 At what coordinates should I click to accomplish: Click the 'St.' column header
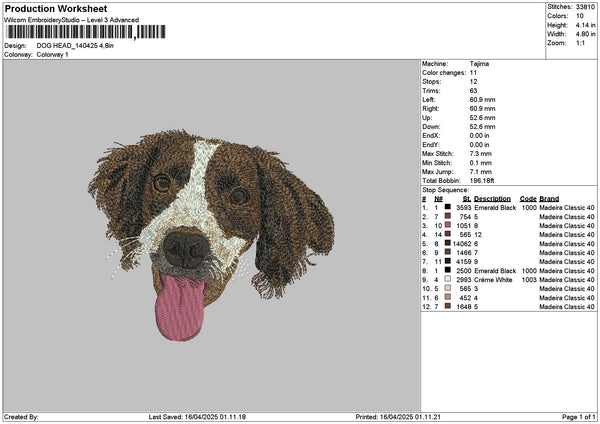466,199
